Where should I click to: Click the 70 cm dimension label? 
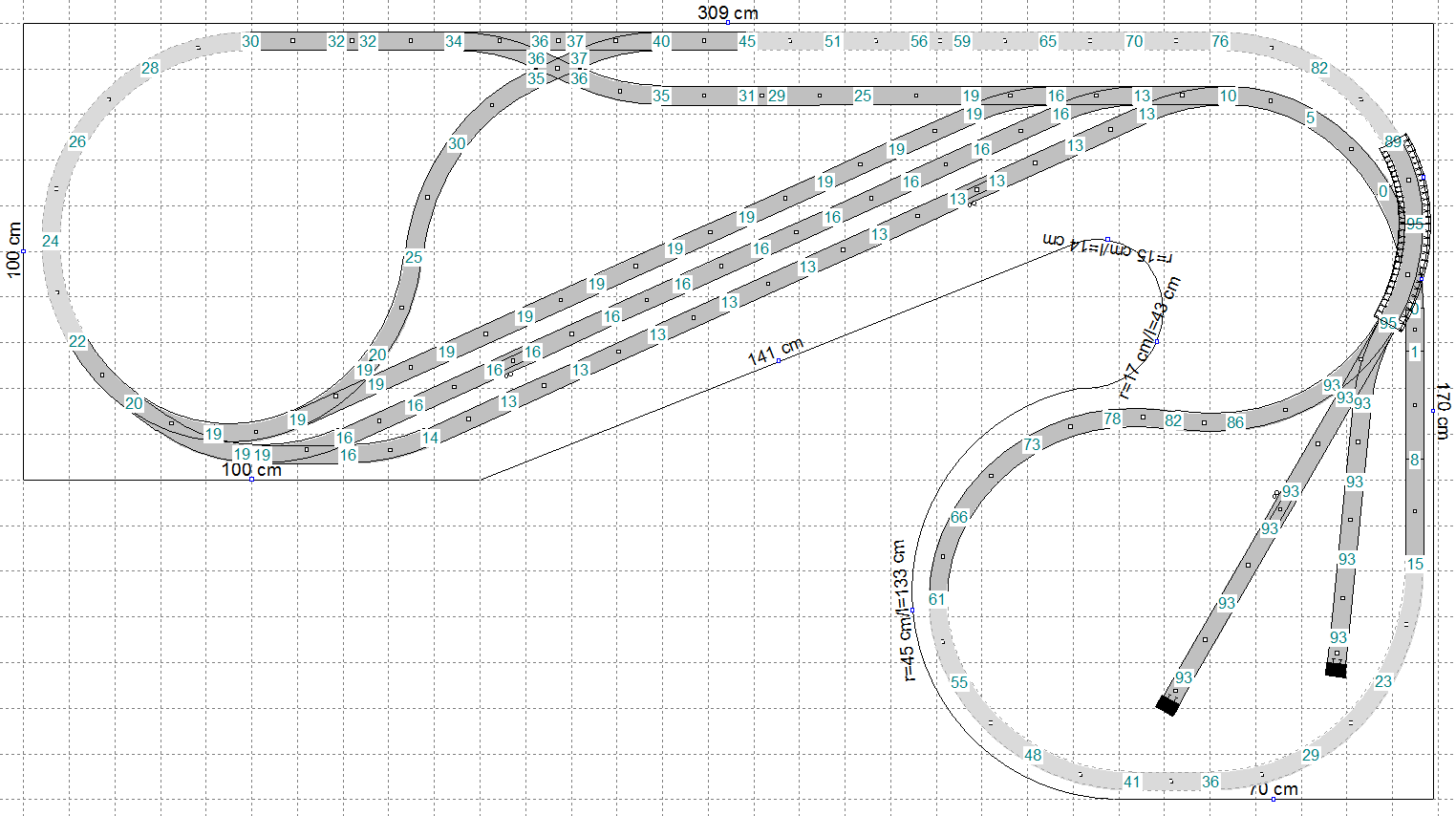tap(1274, 789)
